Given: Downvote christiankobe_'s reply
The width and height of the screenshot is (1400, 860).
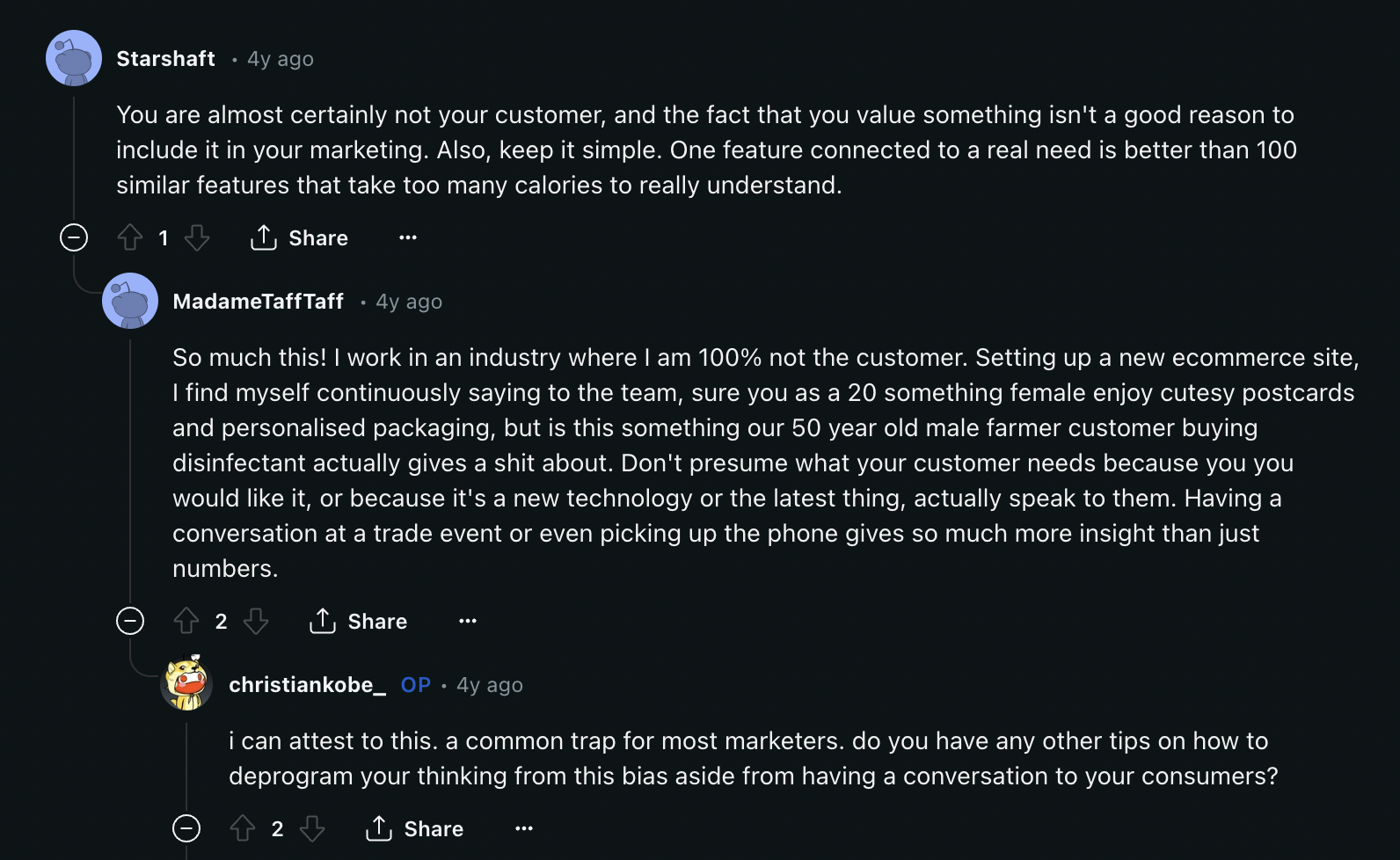Looking at the screenshot, I should pos(312,827).
